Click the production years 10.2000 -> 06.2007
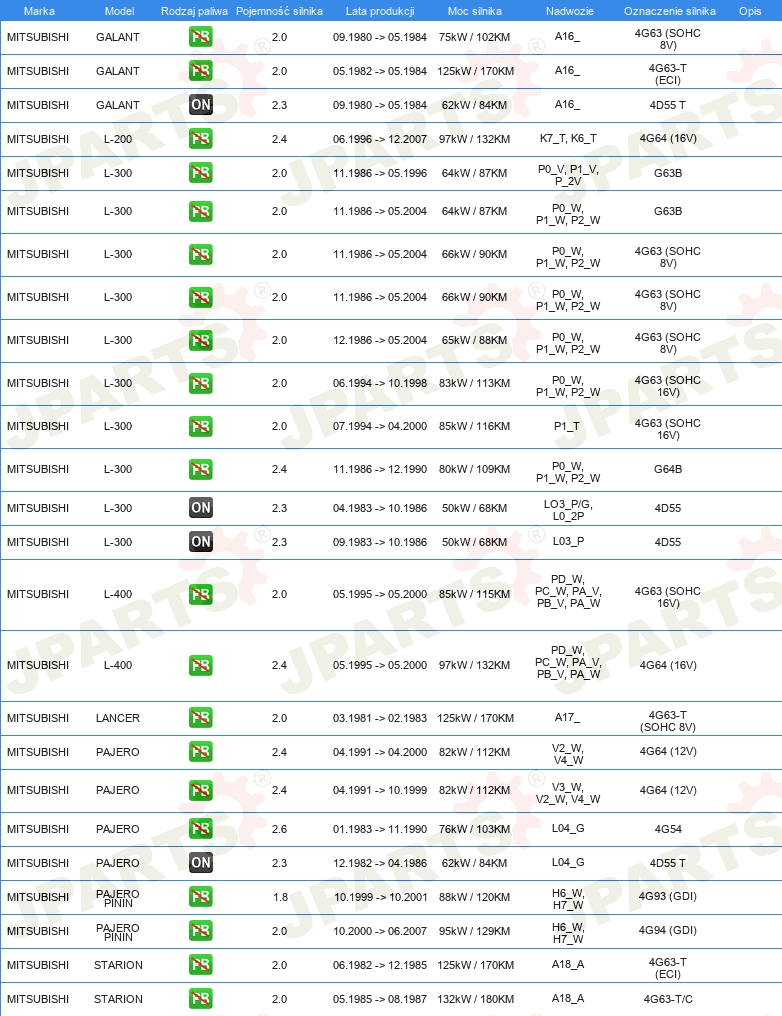 380,930
